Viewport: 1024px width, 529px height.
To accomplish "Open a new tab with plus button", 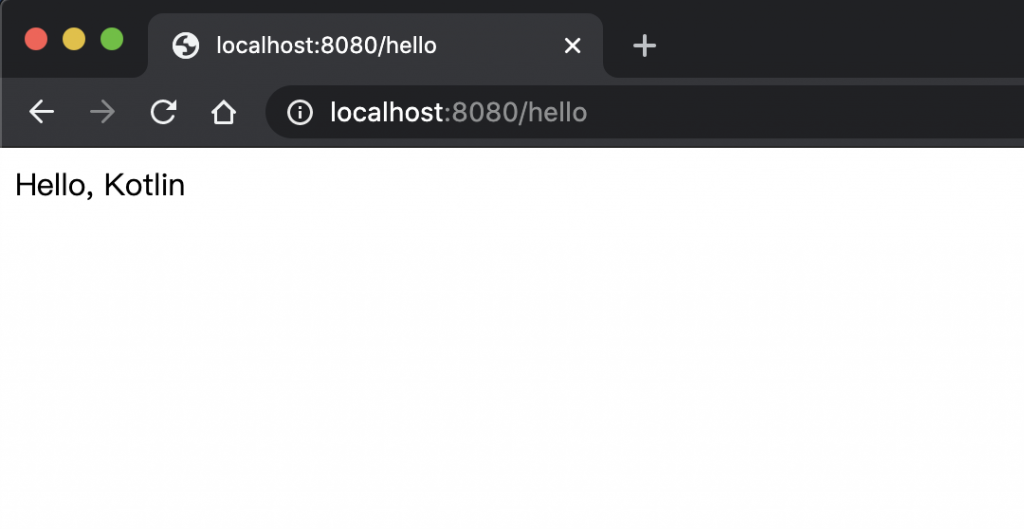I will pos(645,46).
